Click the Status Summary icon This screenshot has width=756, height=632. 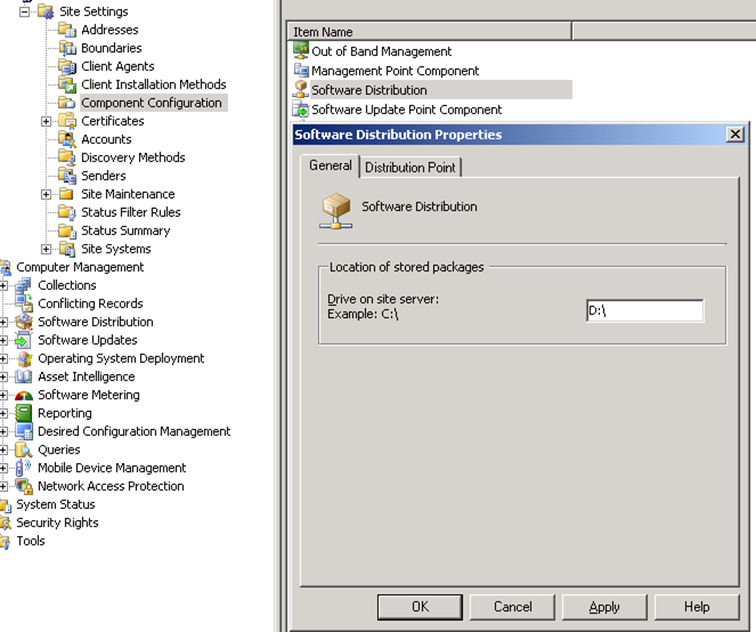coord(67,230)
